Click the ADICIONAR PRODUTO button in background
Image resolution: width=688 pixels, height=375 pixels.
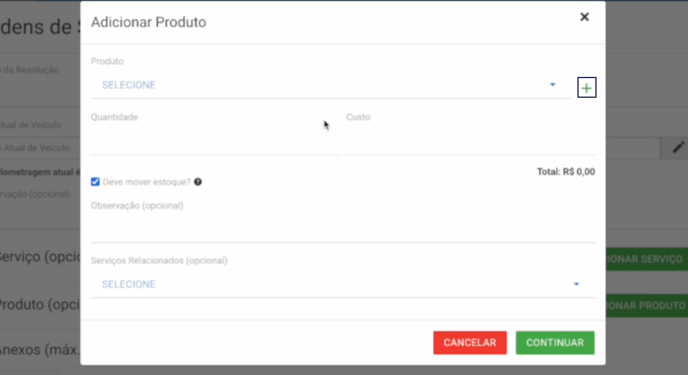647,306
